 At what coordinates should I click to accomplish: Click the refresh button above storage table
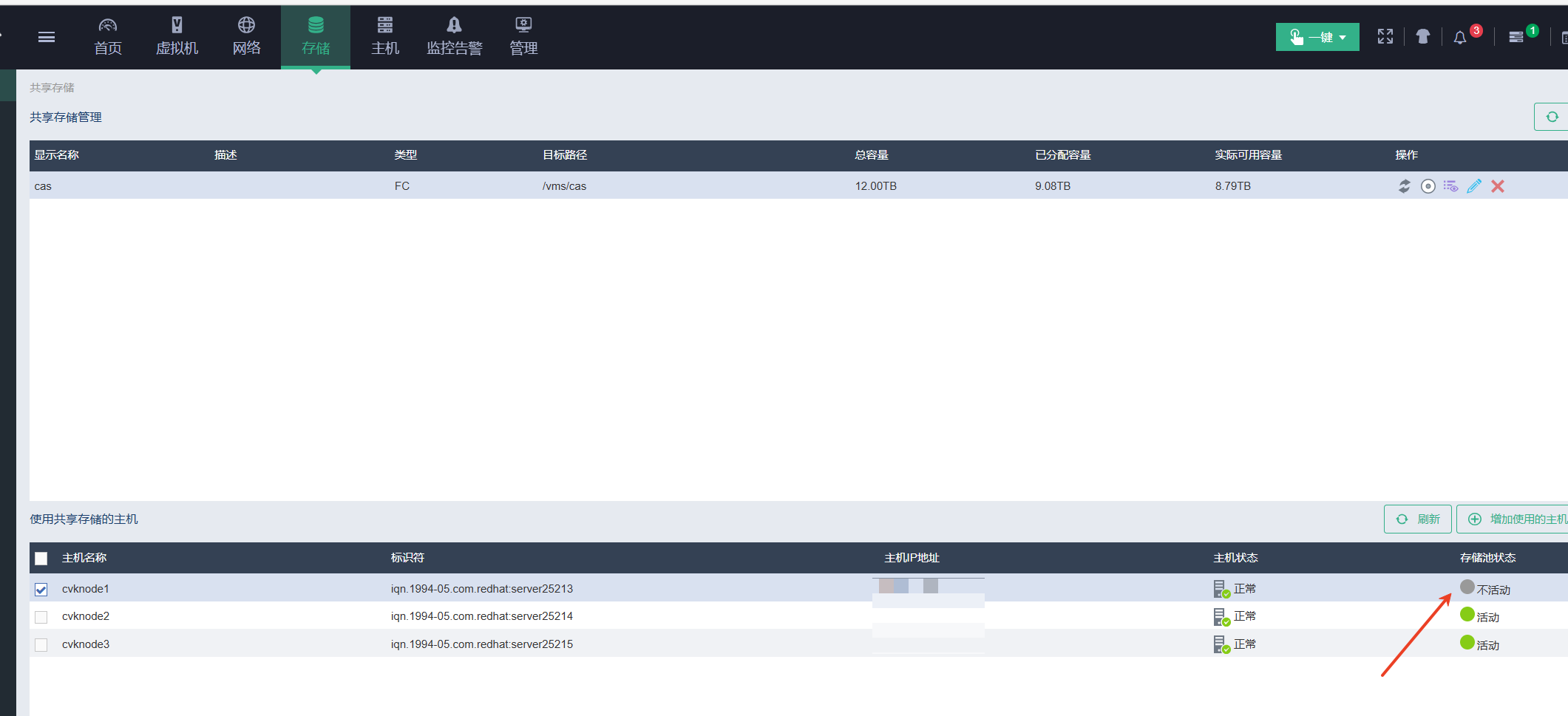click(1552, 117)
